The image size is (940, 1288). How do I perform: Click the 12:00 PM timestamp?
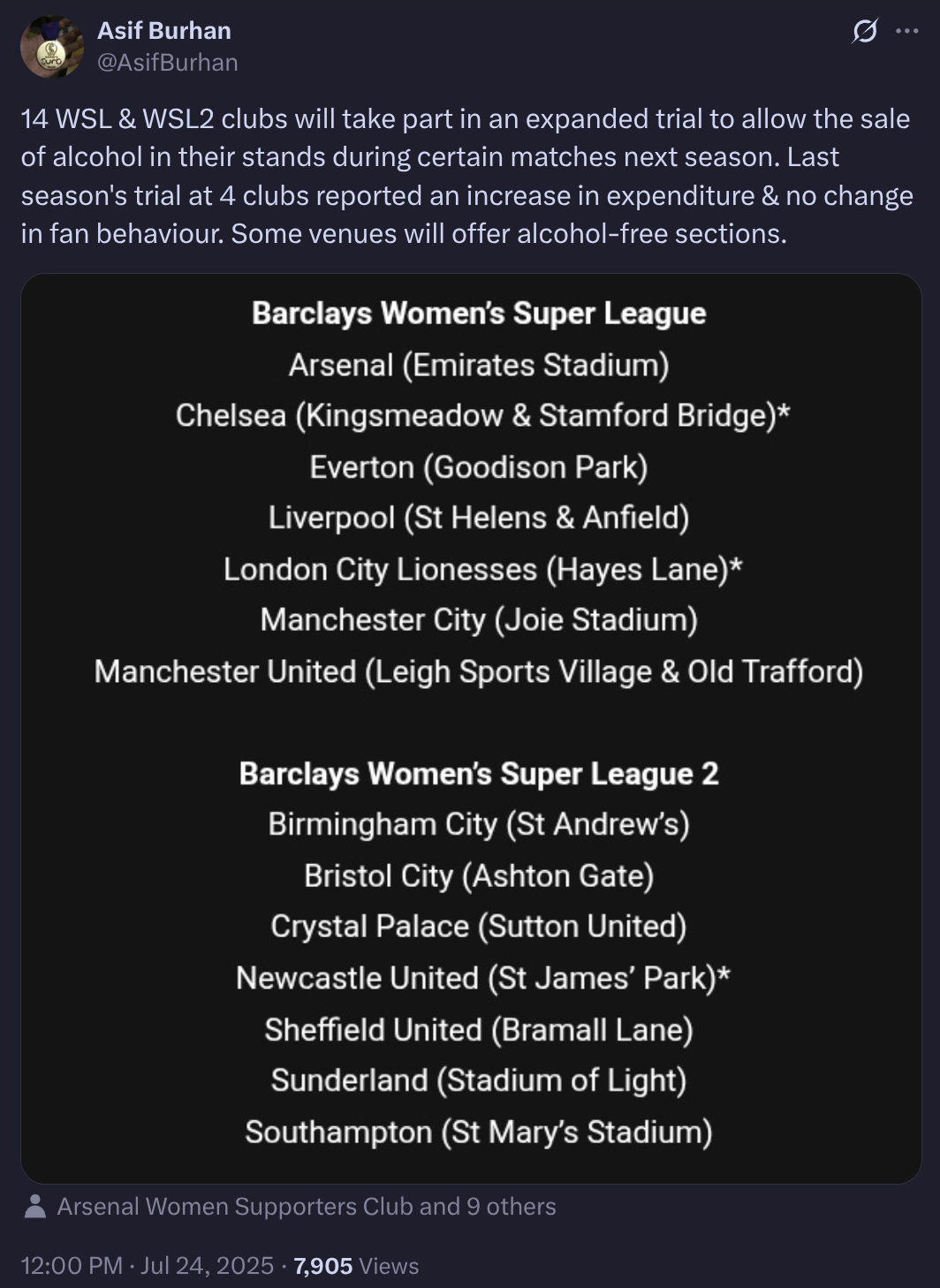(72, 1265)
